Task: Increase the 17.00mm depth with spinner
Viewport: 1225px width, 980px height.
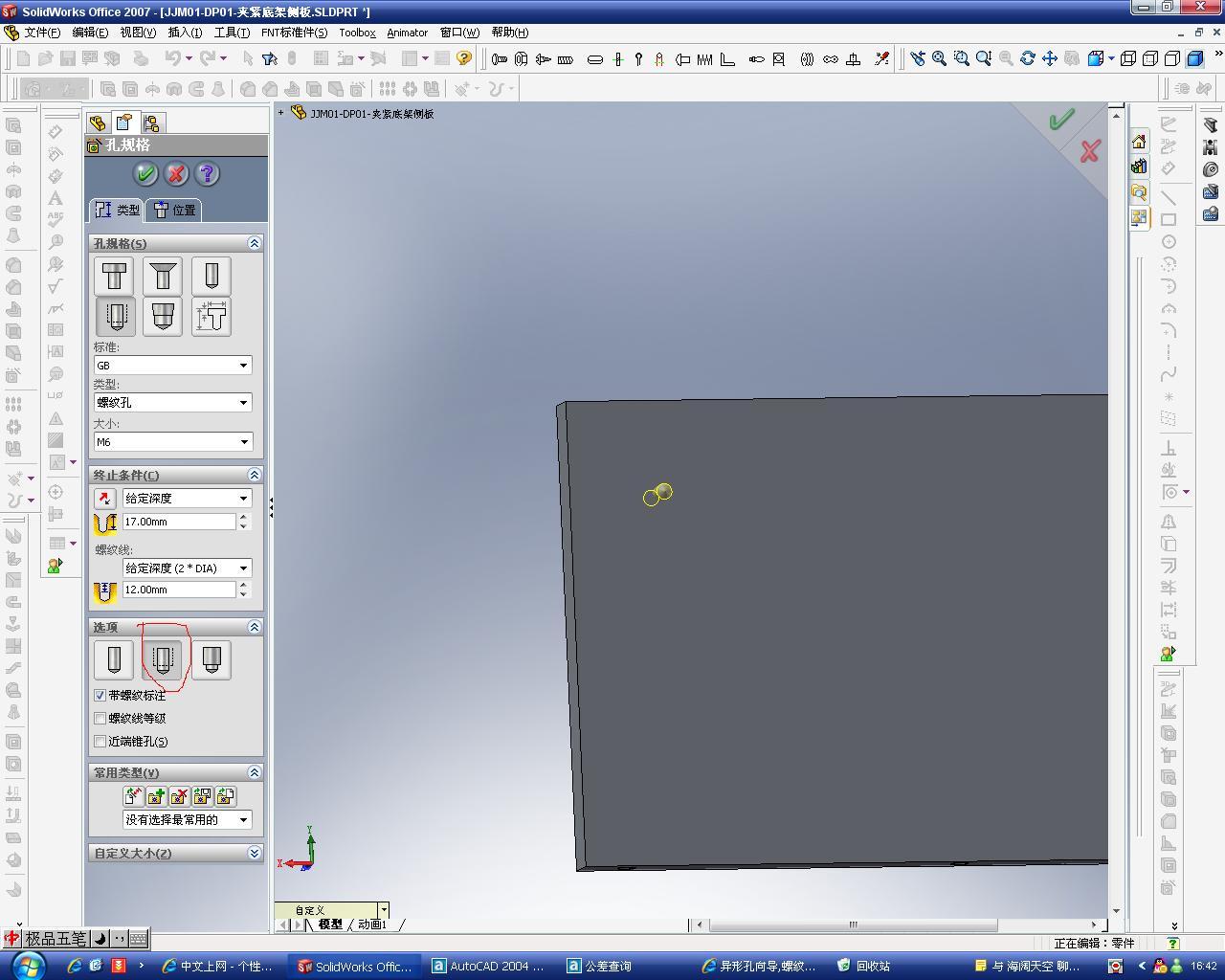Action: coord(244,517)
